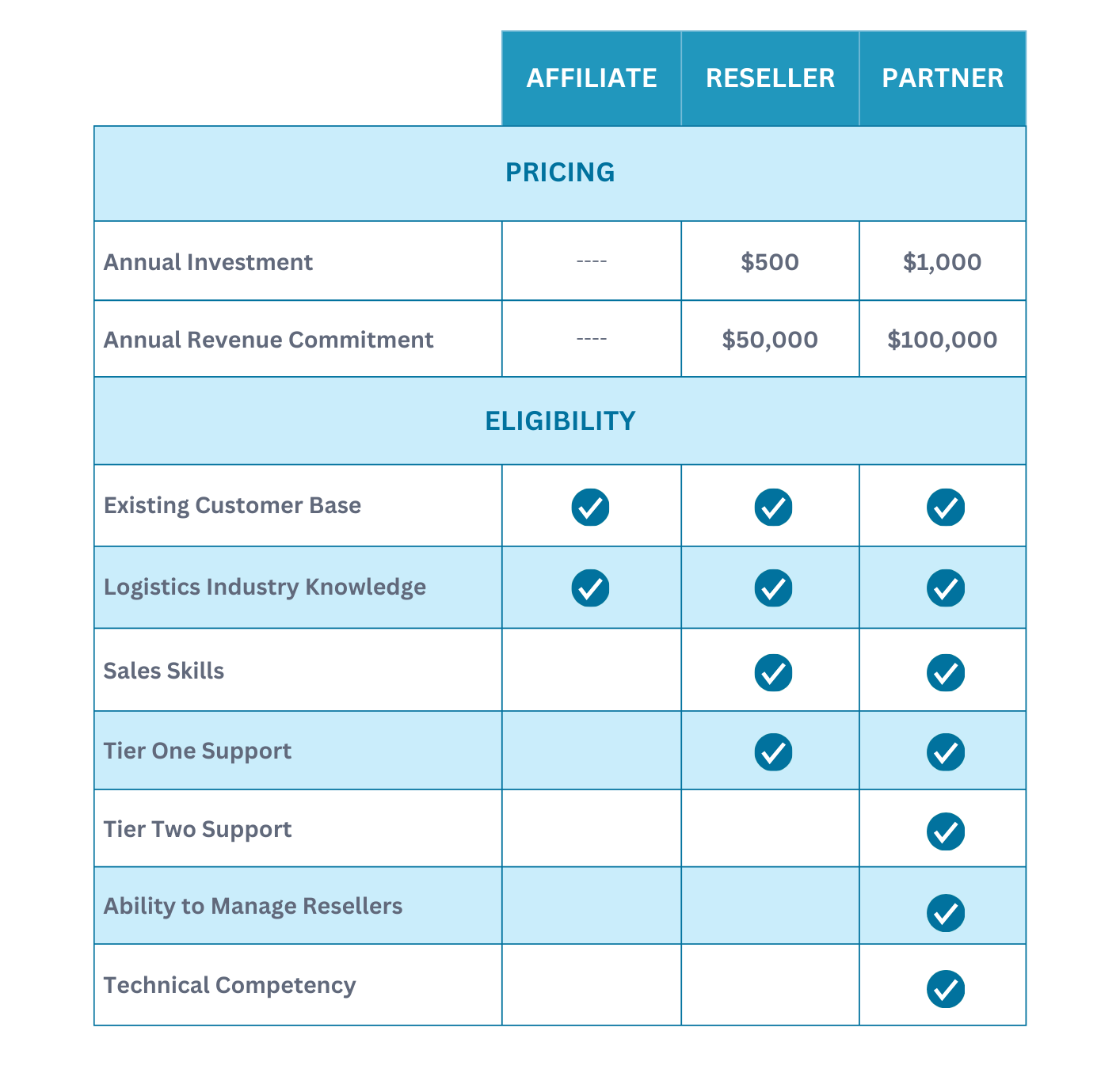This screenshot has width=1120, height=1069.
Task: Click Partner checkmark for Tier Two Support
Action: [x=946, y=831]
